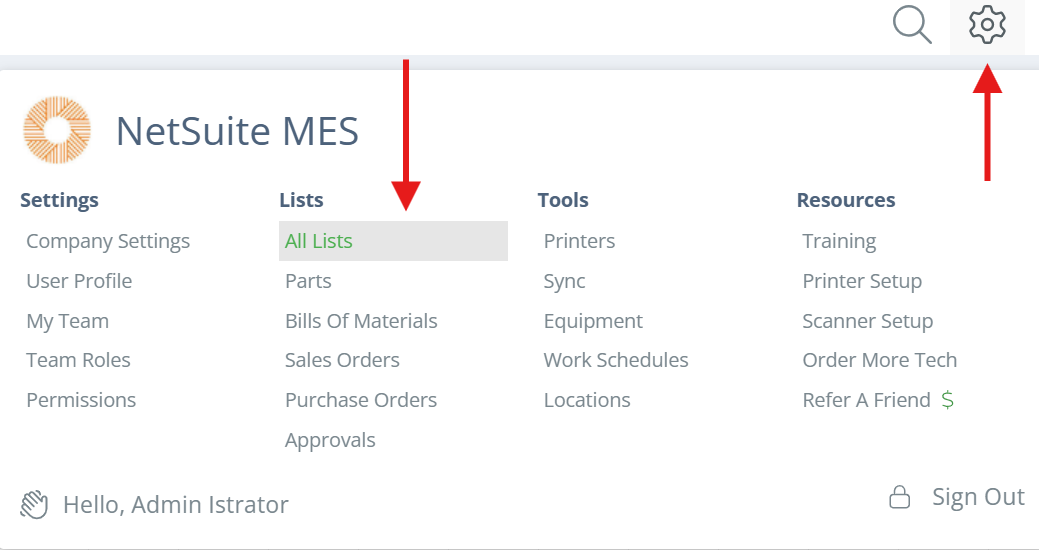Open My Team settings

pyautogui.click(x=68, y=321)
